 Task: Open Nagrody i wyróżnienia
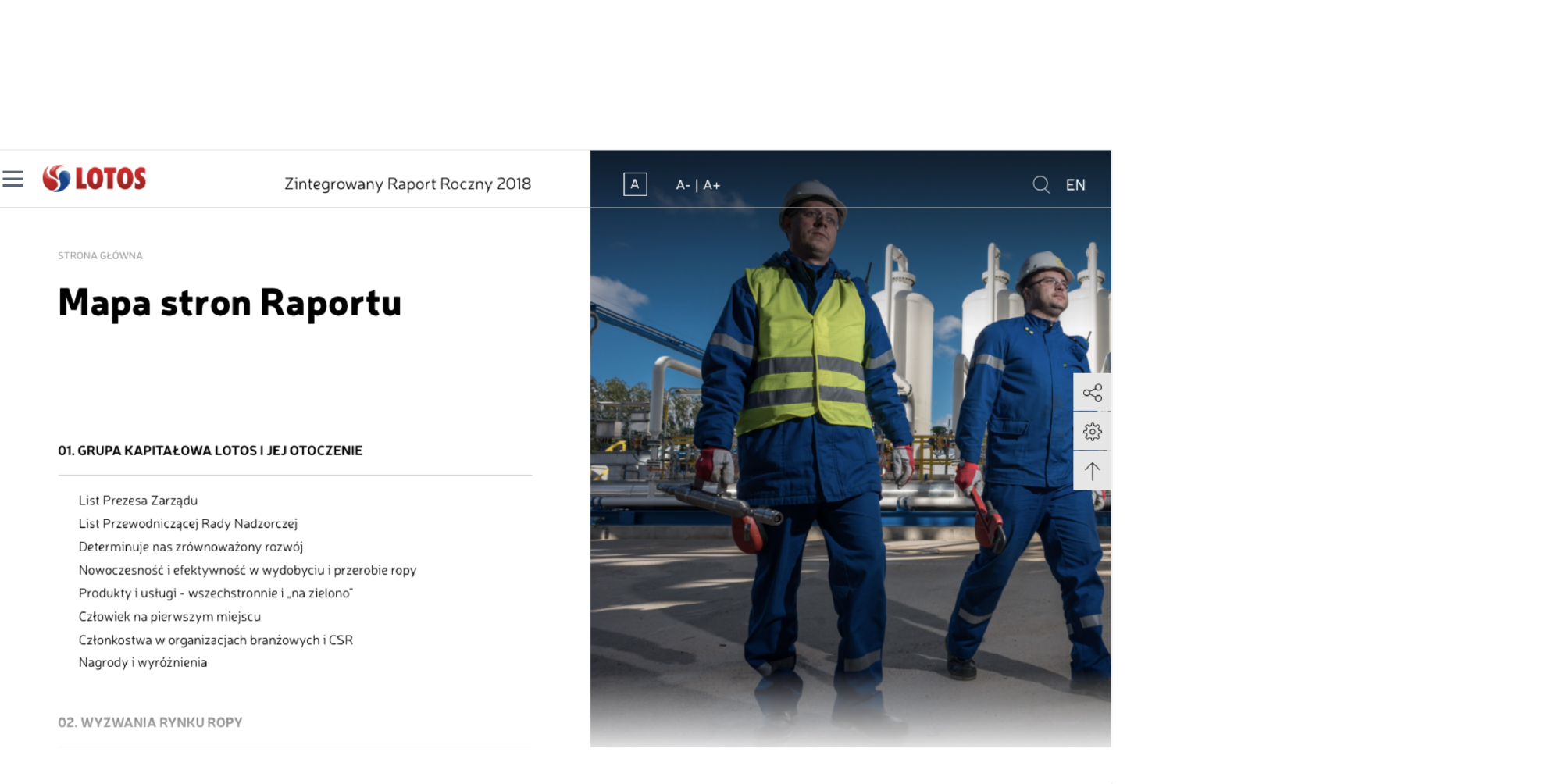[143, 662]
